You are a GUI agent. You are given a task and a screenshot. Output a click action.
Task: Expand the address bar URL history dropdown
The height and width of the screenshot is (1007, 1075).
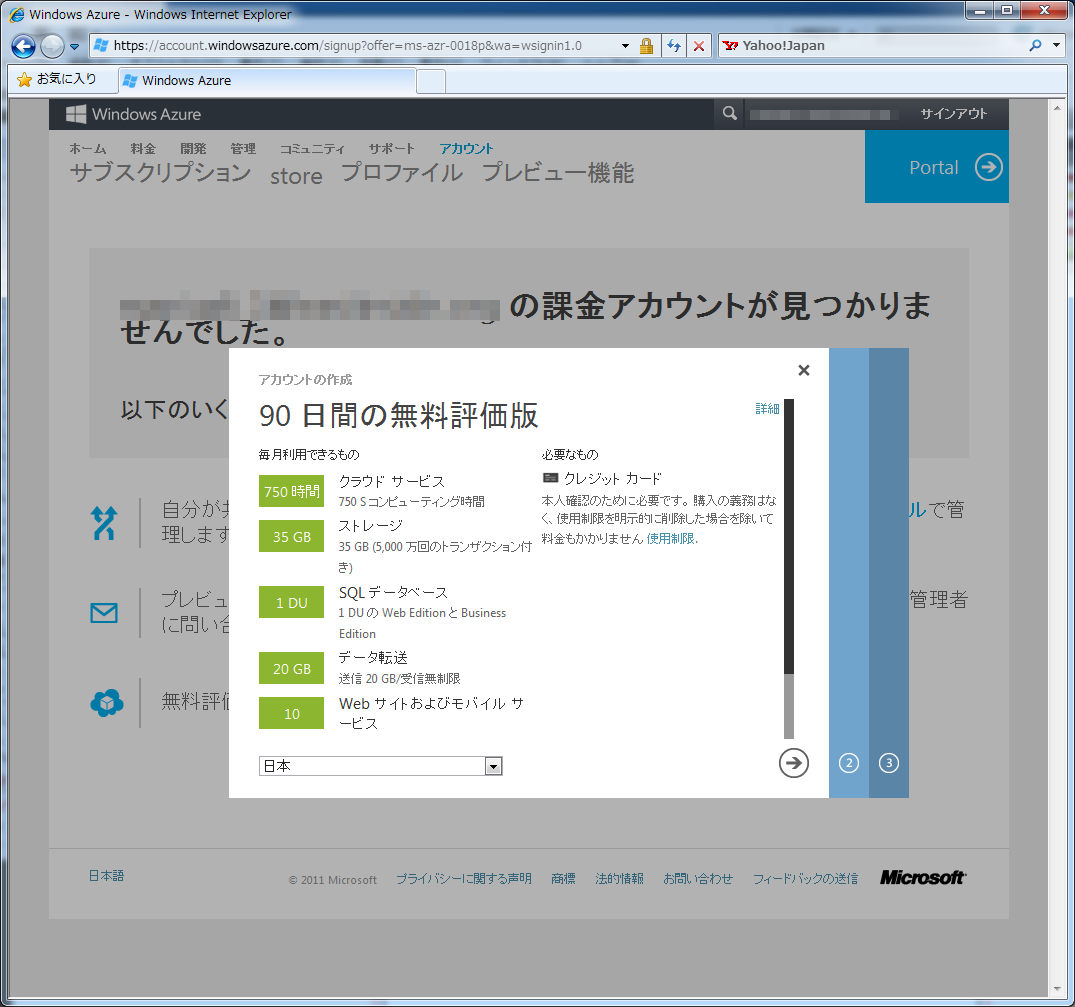625,46
